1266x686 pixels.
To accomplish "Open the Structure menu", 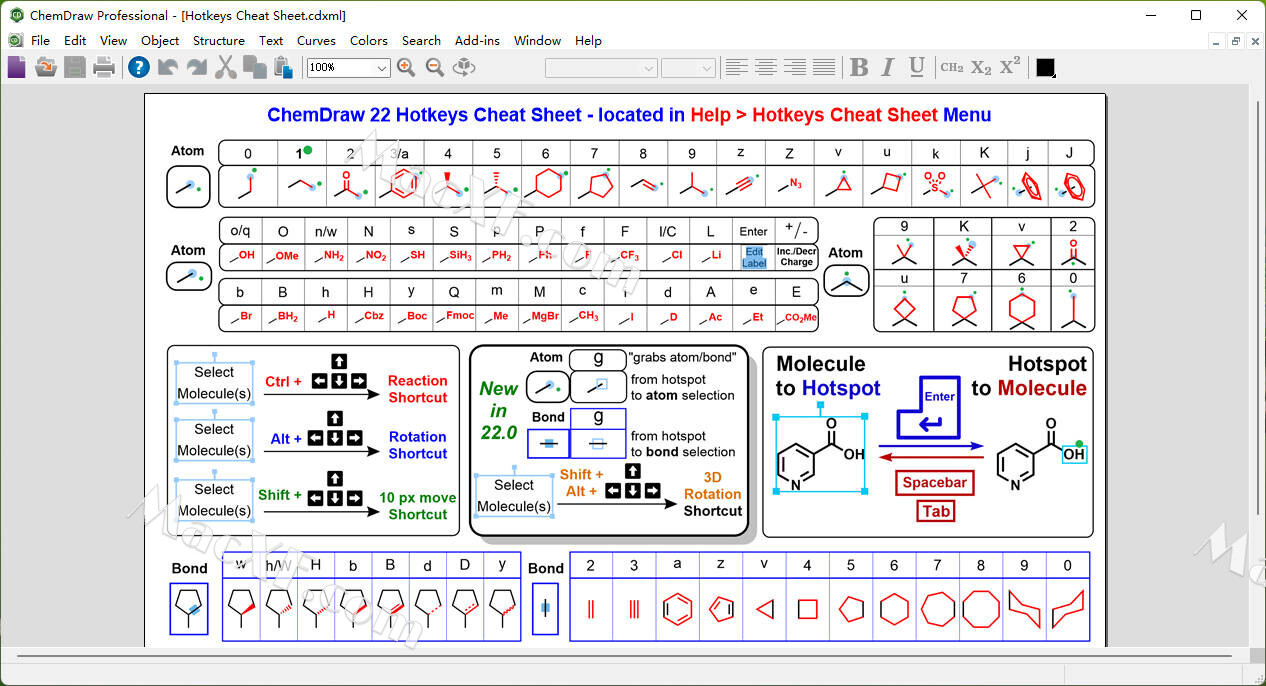I will [218, 40].
